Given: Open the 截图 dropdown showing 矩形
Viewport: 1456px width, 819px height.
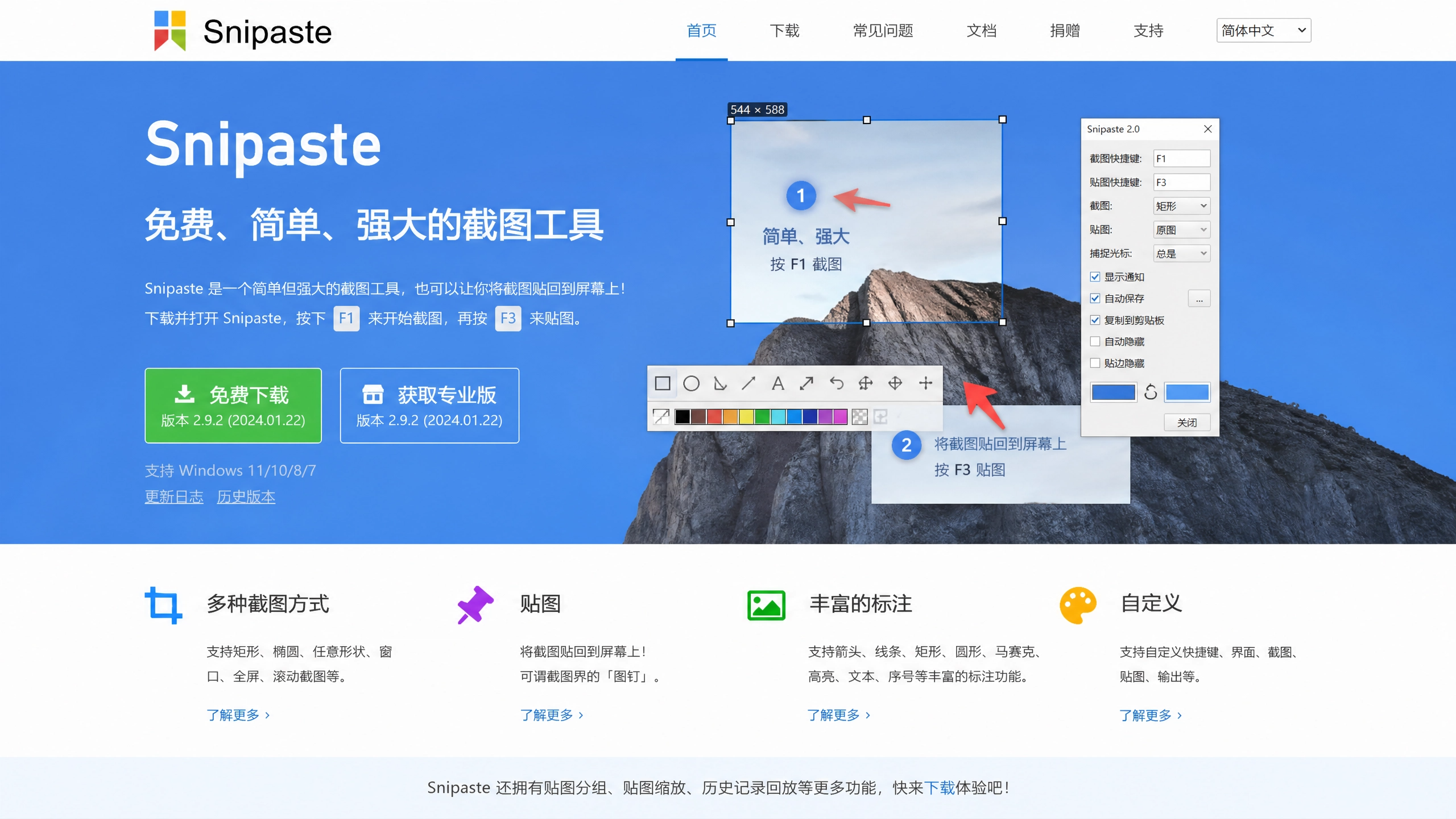Looking at the screenshot, I should [x=1181, y=206].
